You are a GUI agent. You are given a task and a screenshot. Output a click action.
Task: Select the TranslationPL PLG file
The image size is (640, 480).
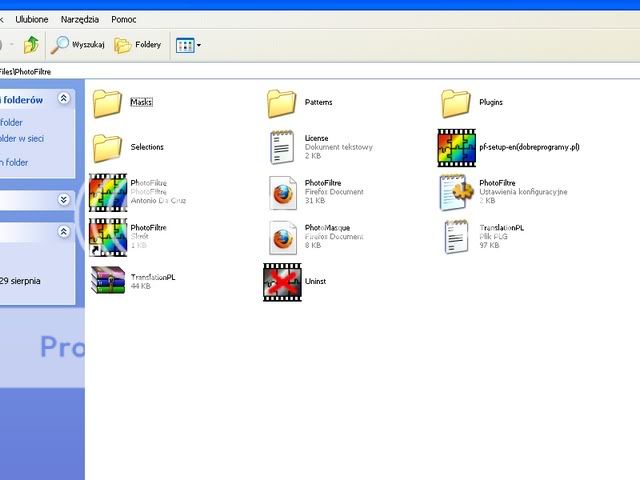coord(456,236)
